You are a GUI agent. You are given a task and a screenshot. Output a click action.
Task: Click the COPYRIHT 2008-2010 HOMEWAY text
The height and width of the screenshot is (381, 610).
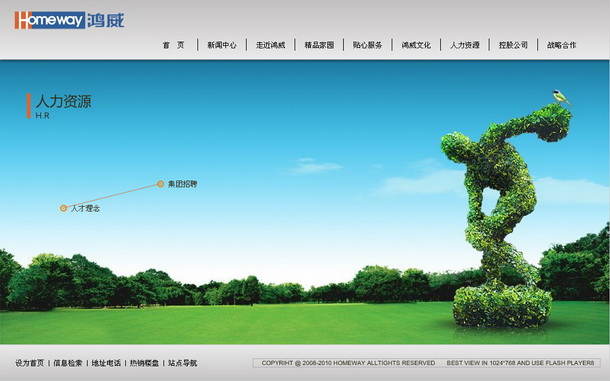pos(348,363)
